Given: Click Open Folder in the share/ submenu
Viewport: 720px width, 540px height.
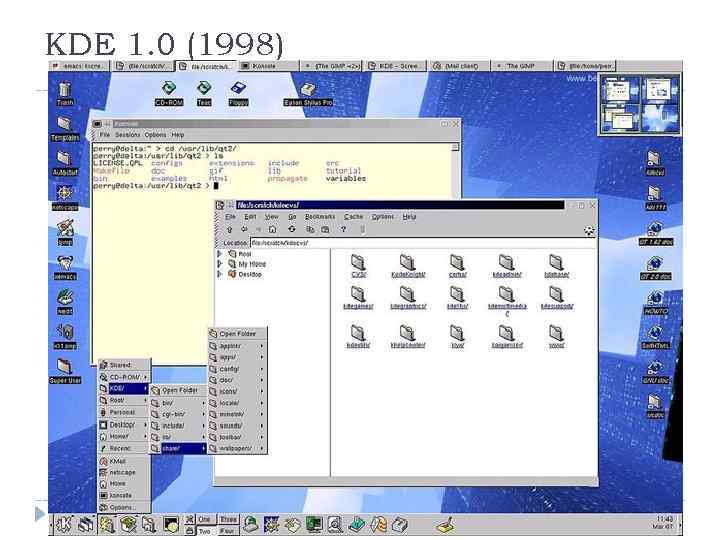Looking at the screenshot, I should tap(237, 334).
